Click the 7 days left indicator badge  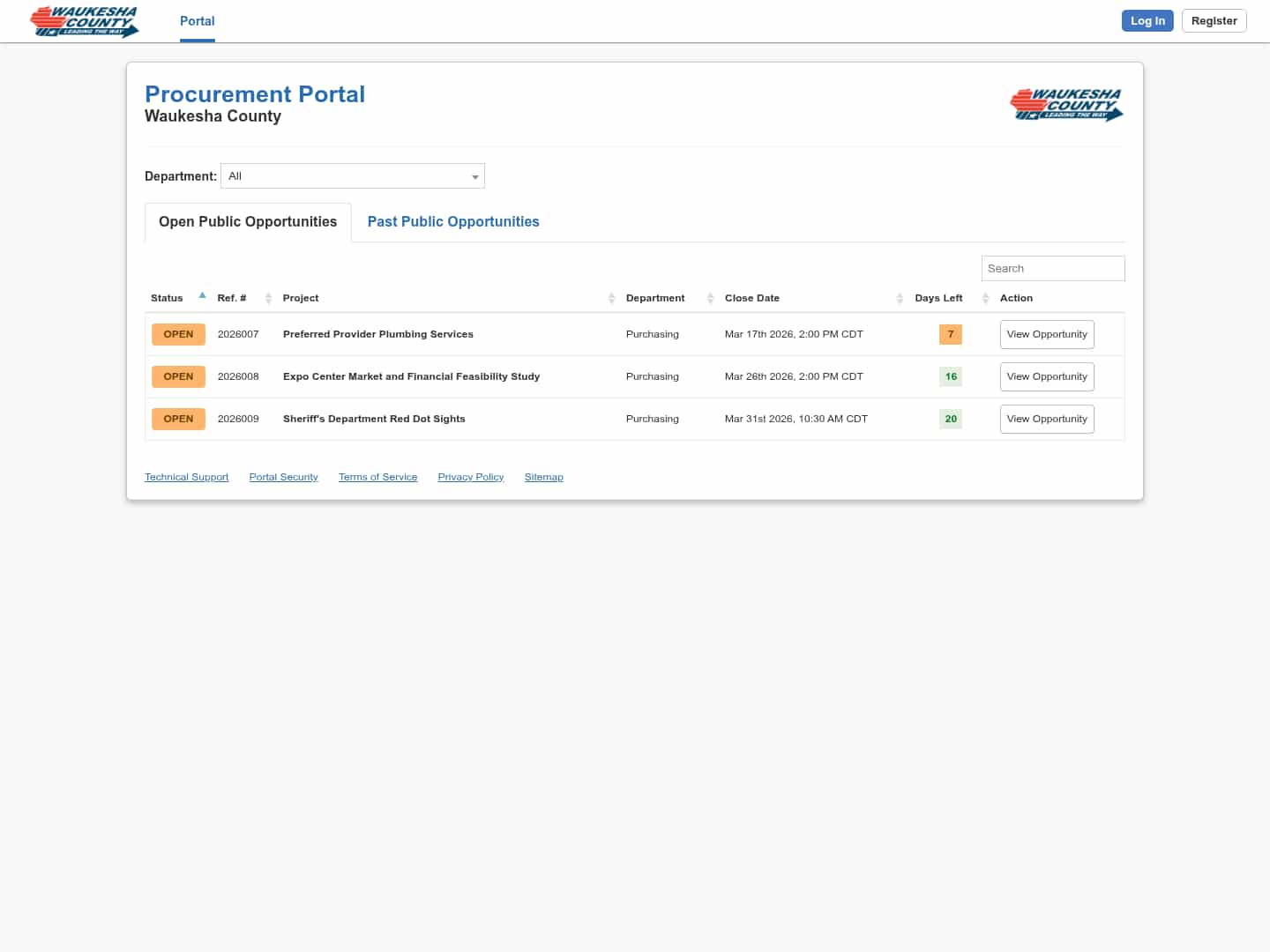pyautogui.click(x=950, y=334)
